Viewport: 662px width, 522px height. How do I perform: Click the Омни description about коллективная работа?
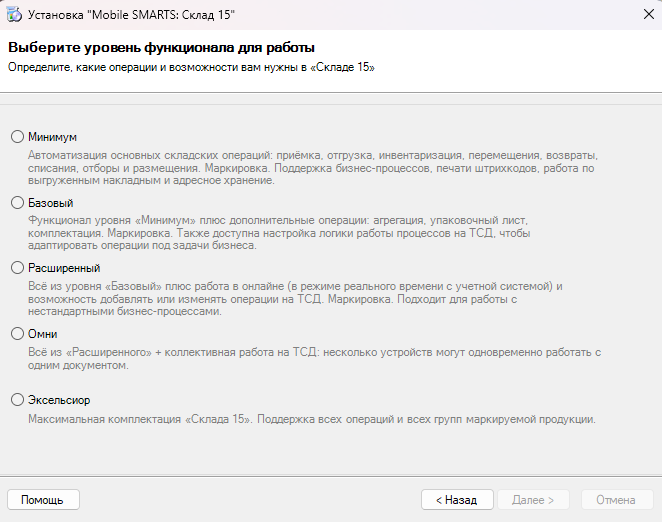[313, 358]
